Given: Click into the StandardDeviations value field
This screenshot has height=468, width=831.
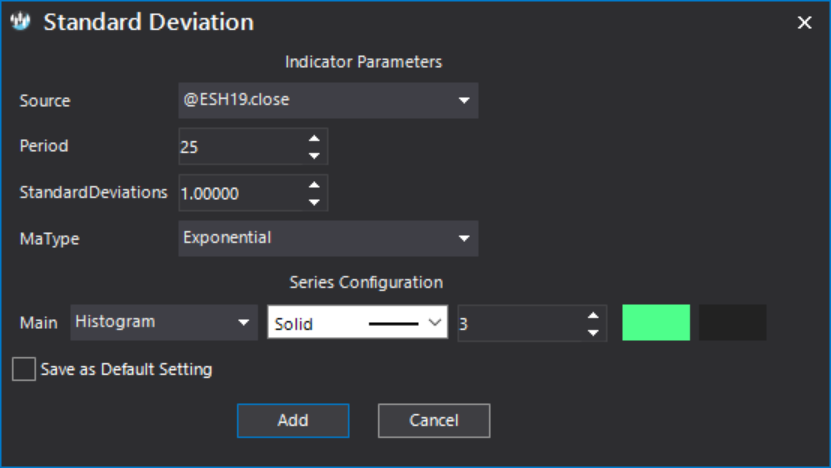Looking at the screenshot, I should point(242,193).
